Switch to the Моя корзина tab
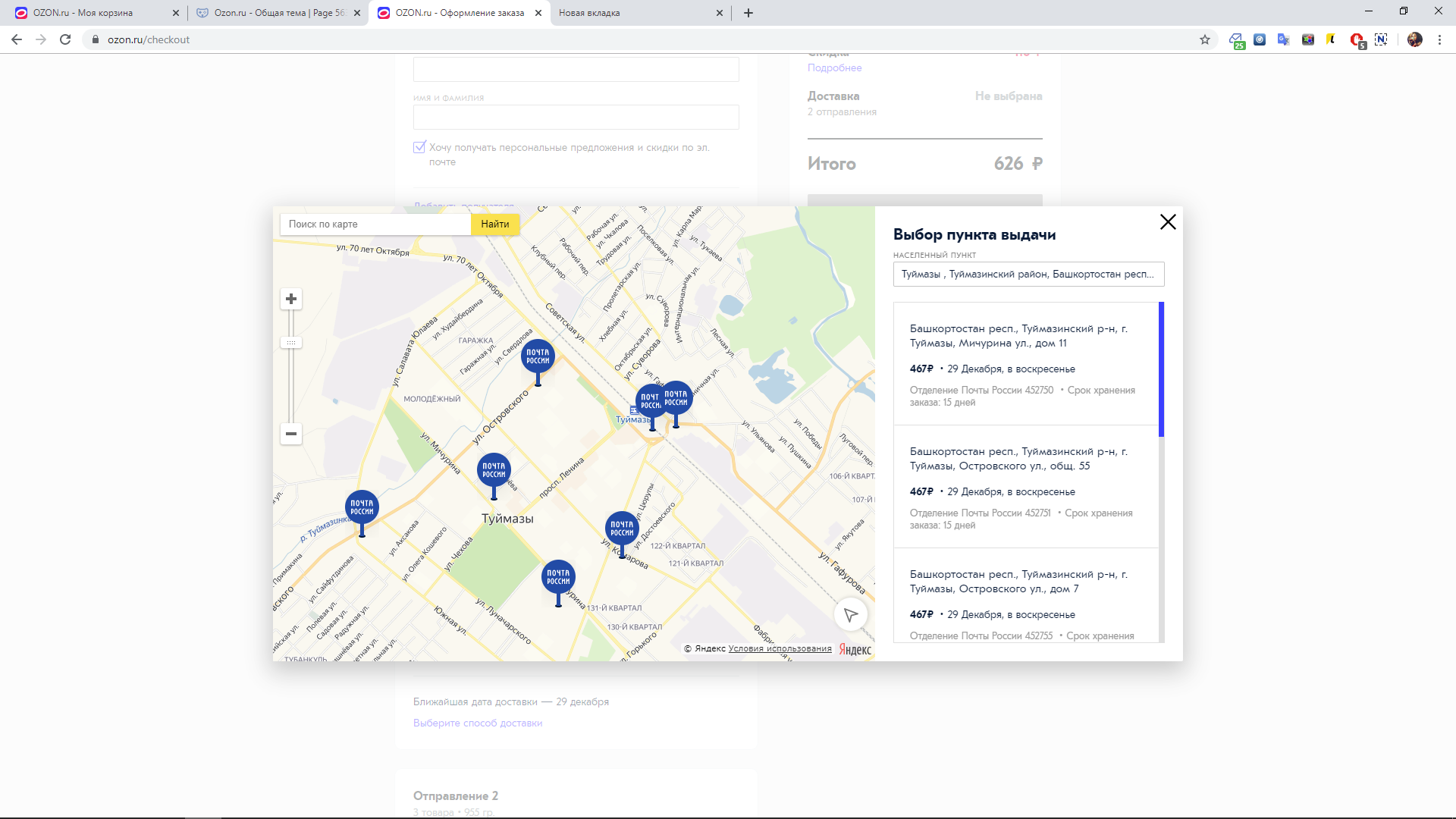 pos(93,13)
